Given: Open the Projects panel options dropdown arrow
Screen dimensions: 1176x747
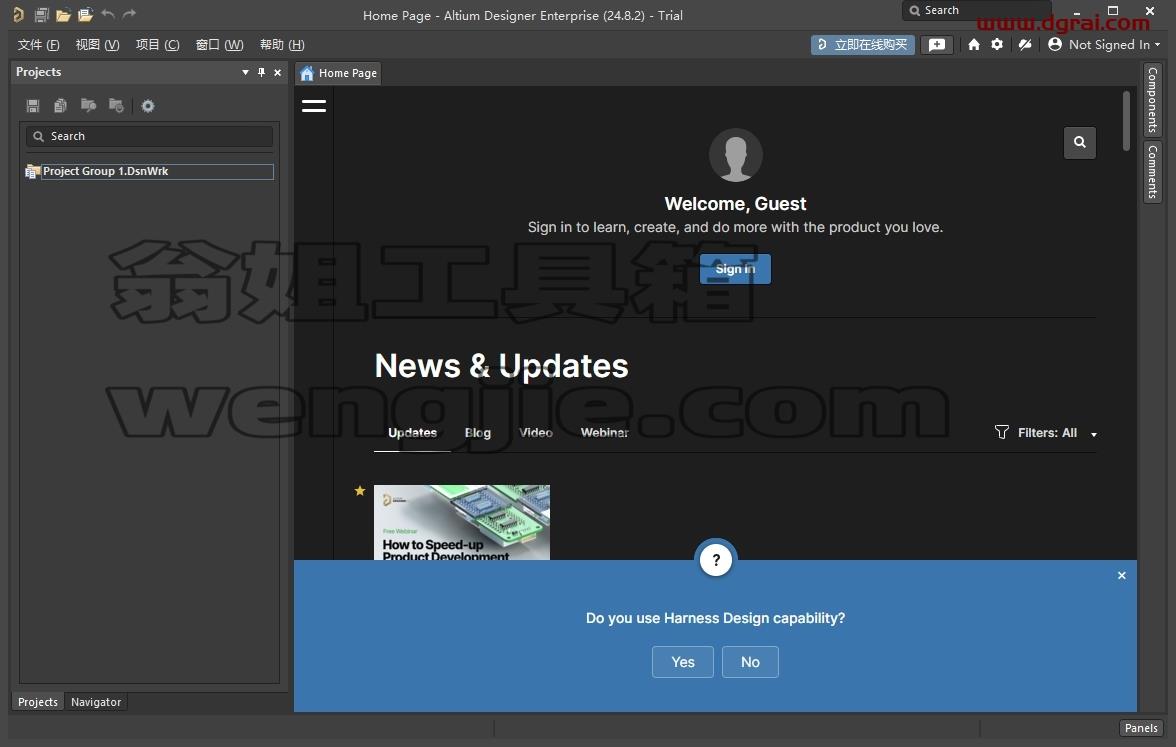Looking at the screenshot, I should (x=245, y=73).
